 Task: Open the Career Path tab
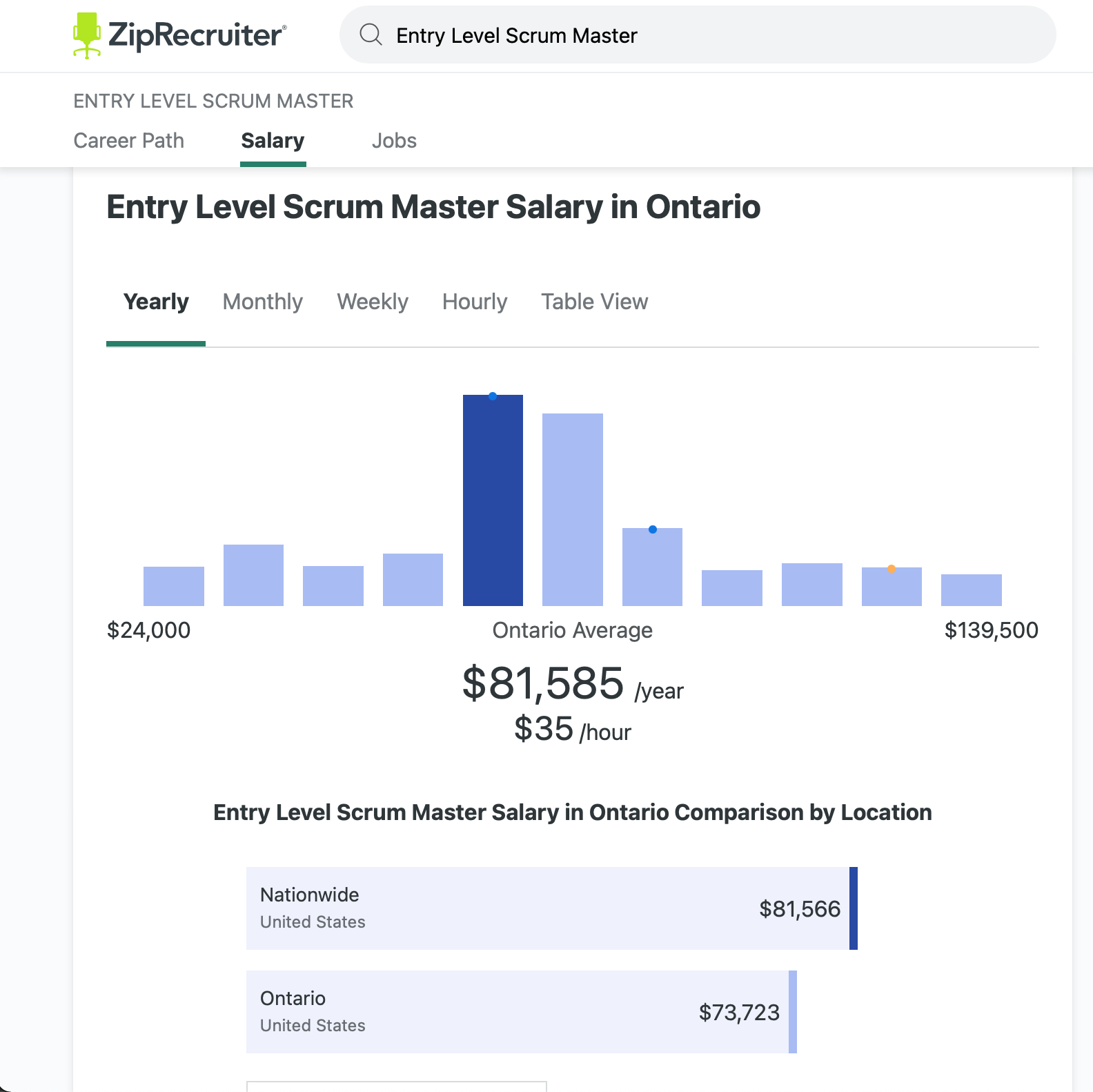128,141
